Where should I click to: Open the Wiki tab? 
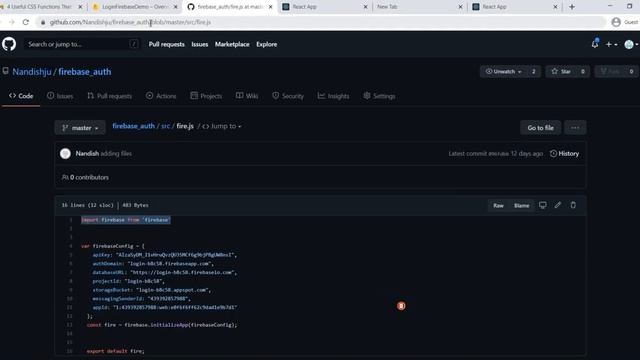247,96
